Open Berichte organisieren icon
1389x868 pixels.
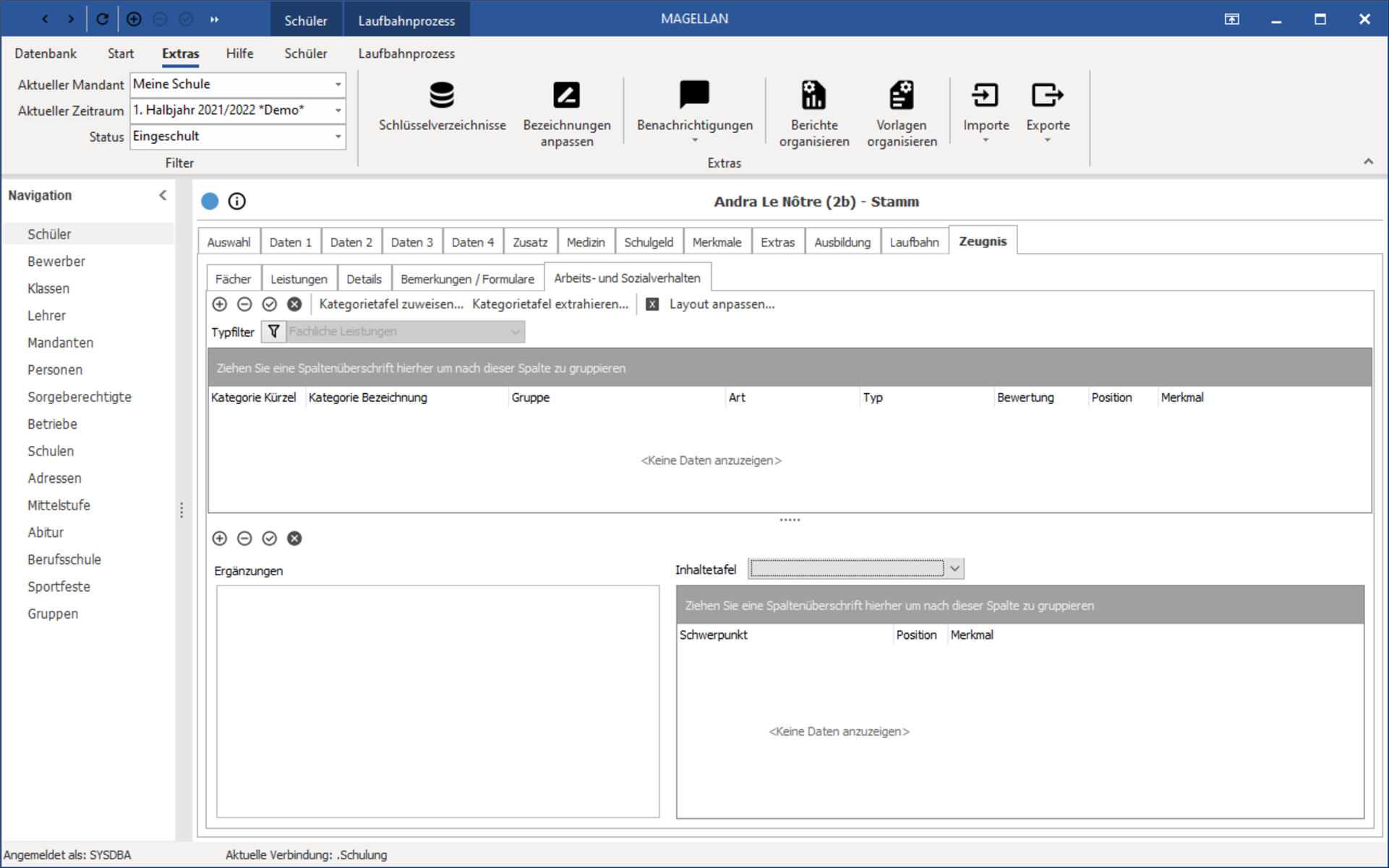pos(813,95)
